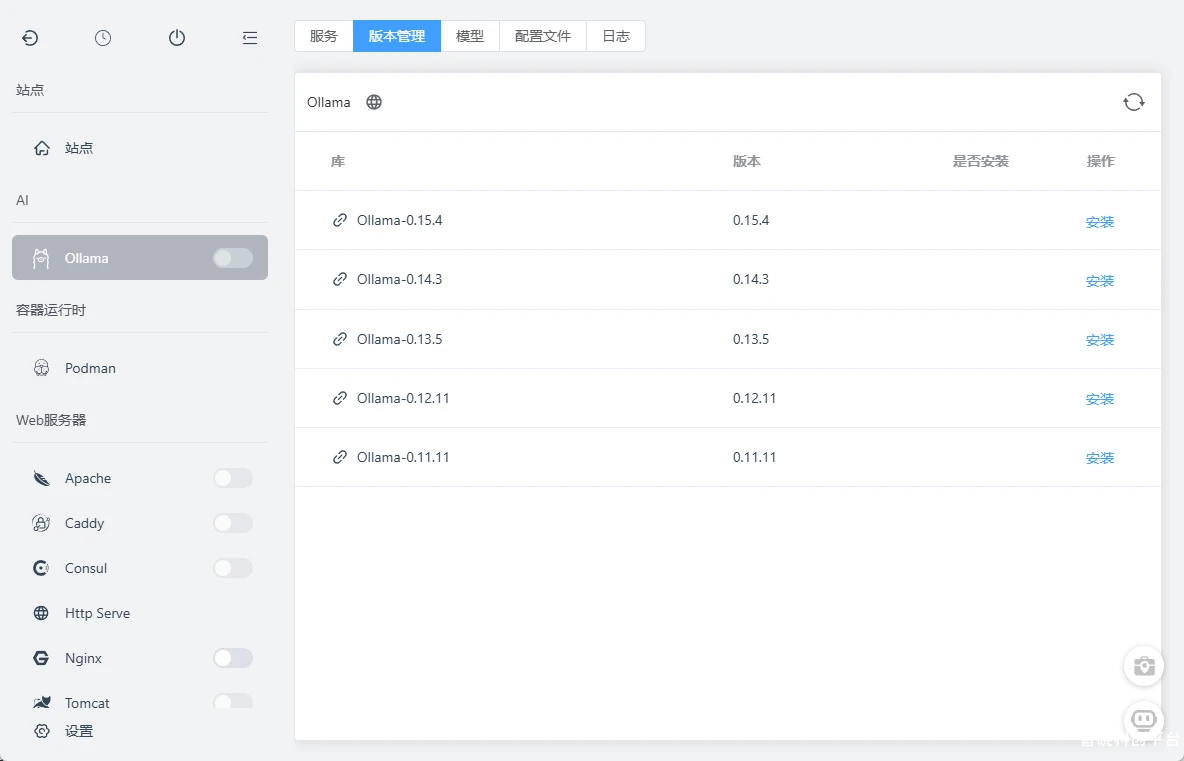Click the camera floating button
The image size is (1184, 761).
[x=1143, y=666]
